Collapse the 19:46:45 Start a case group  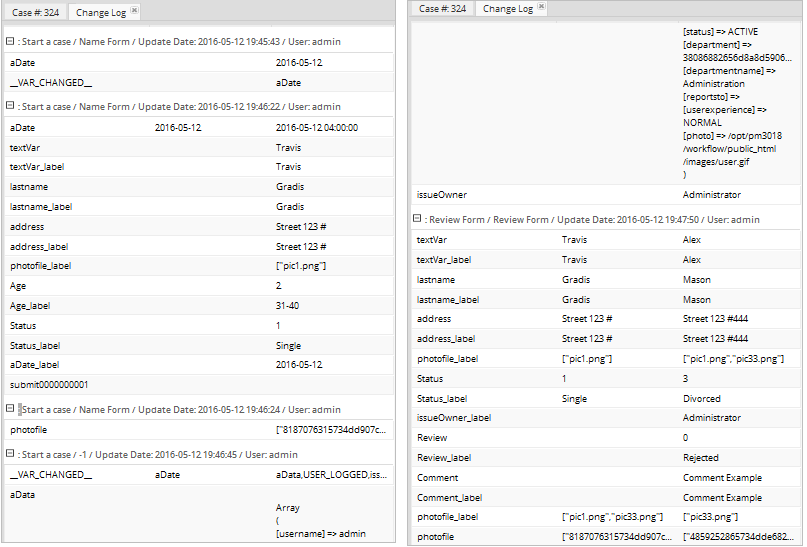pyautogui.click(x=10, y=454)
